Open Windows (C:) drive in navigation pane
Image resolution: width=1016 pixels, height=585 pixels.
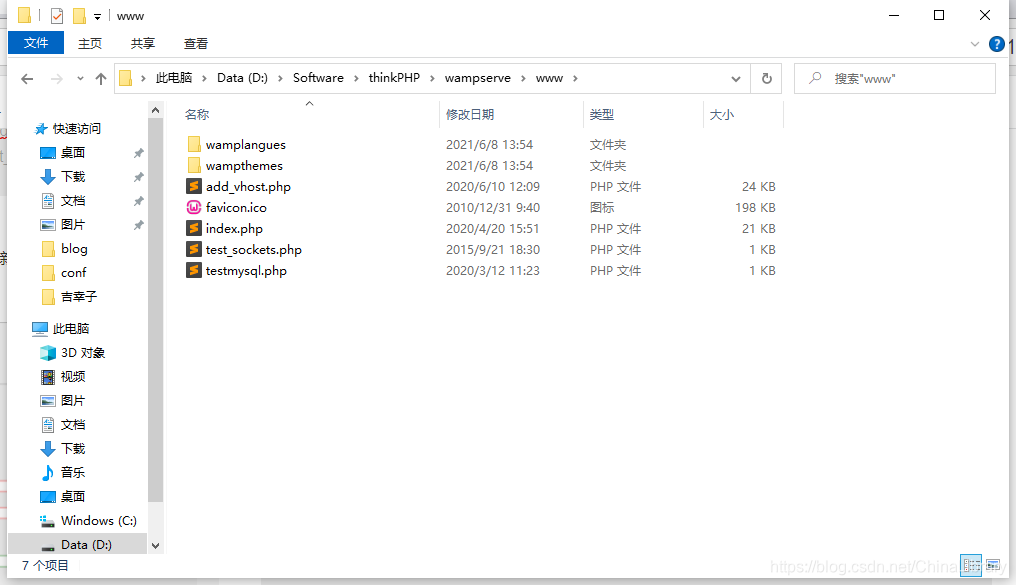(x=98, y=520)
